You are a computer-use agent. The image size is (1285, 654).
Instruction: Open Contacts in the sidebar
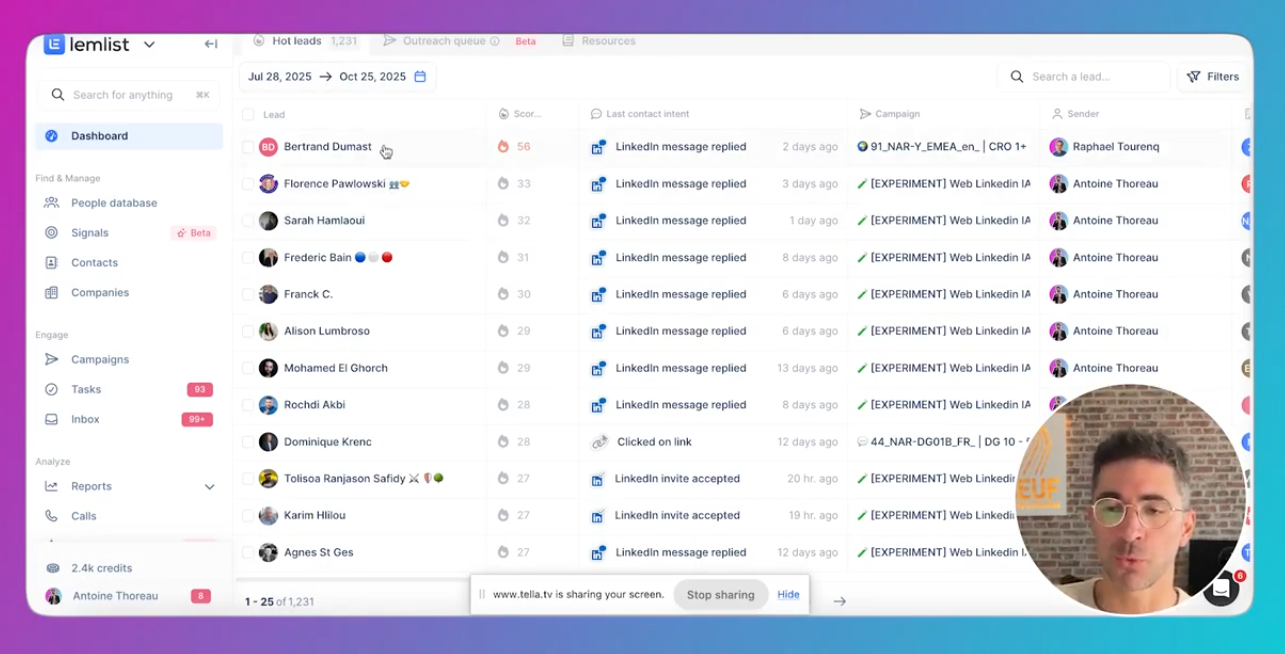click(x=94, y=263)
